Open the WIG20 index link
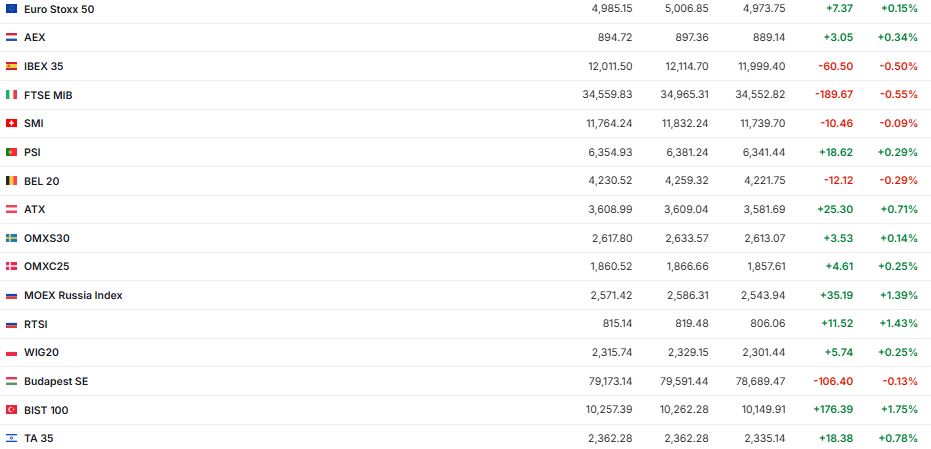This screenshot has width=931, height=449. 43,353
